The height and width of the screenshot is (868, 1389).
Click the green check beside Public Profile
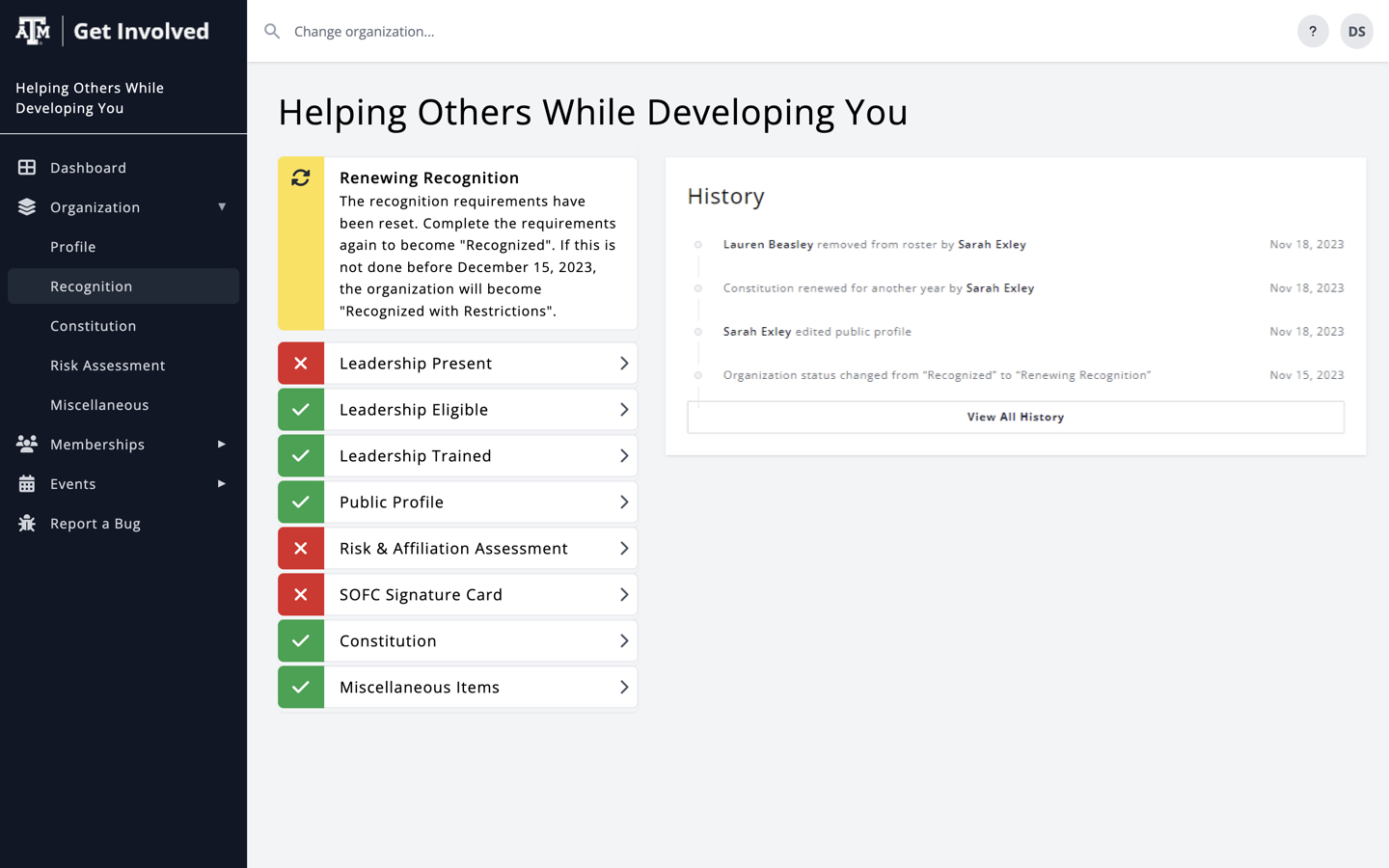tap(301, 502)
